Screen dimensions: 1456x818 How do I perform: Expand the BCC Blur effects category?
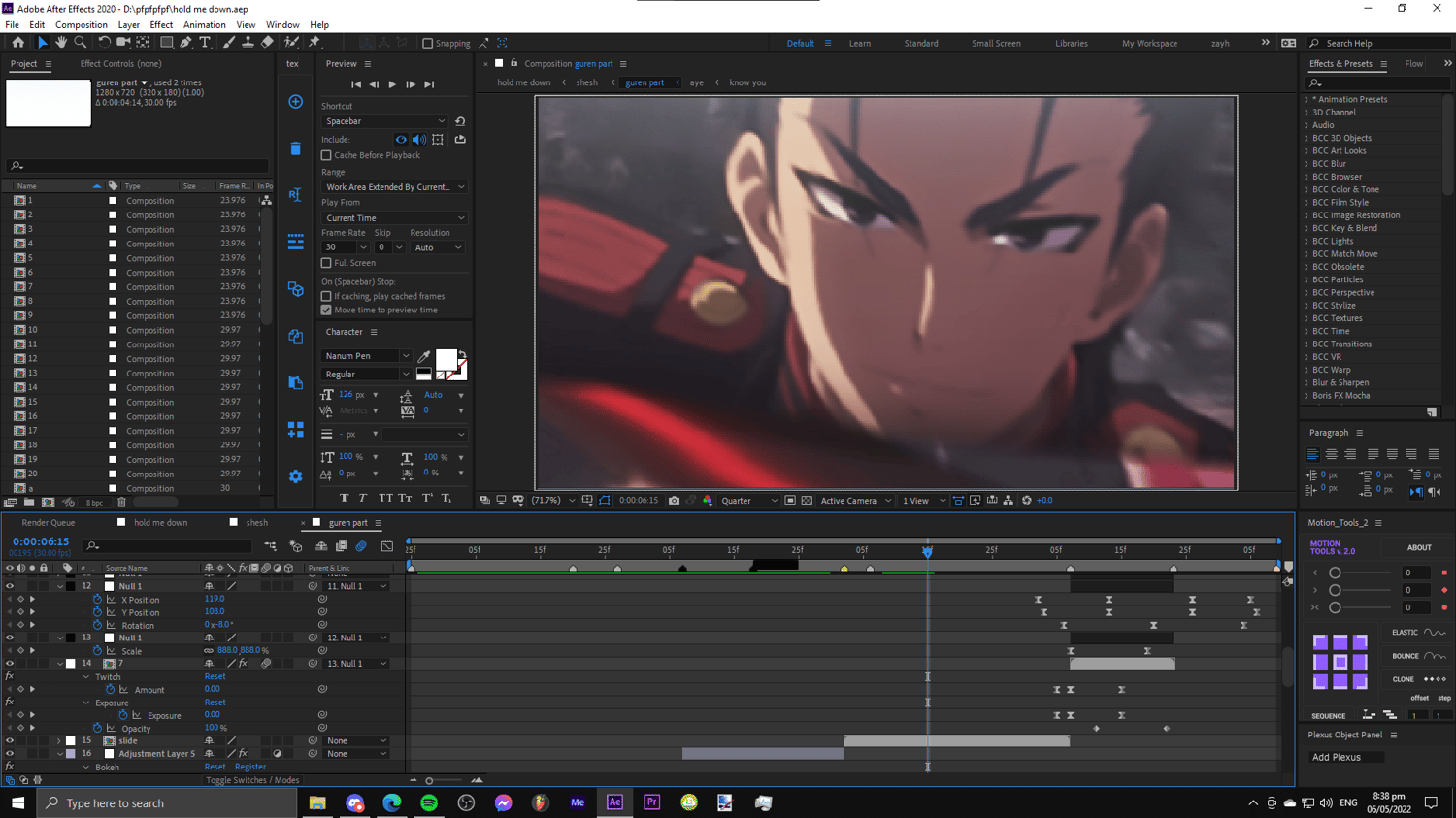[x=1307, y=164]
